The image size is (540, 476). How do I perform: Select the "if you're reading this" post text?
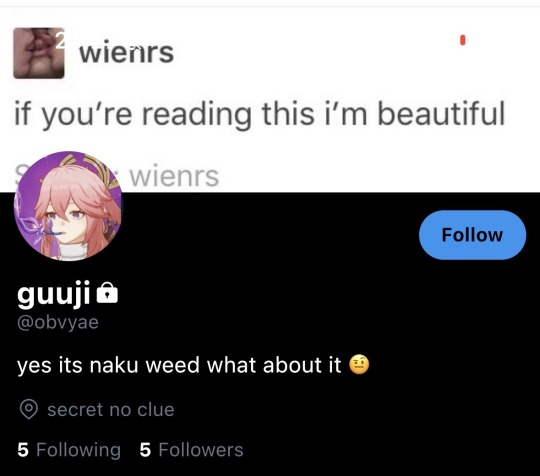pyautogui.click(x=259, y=114)
